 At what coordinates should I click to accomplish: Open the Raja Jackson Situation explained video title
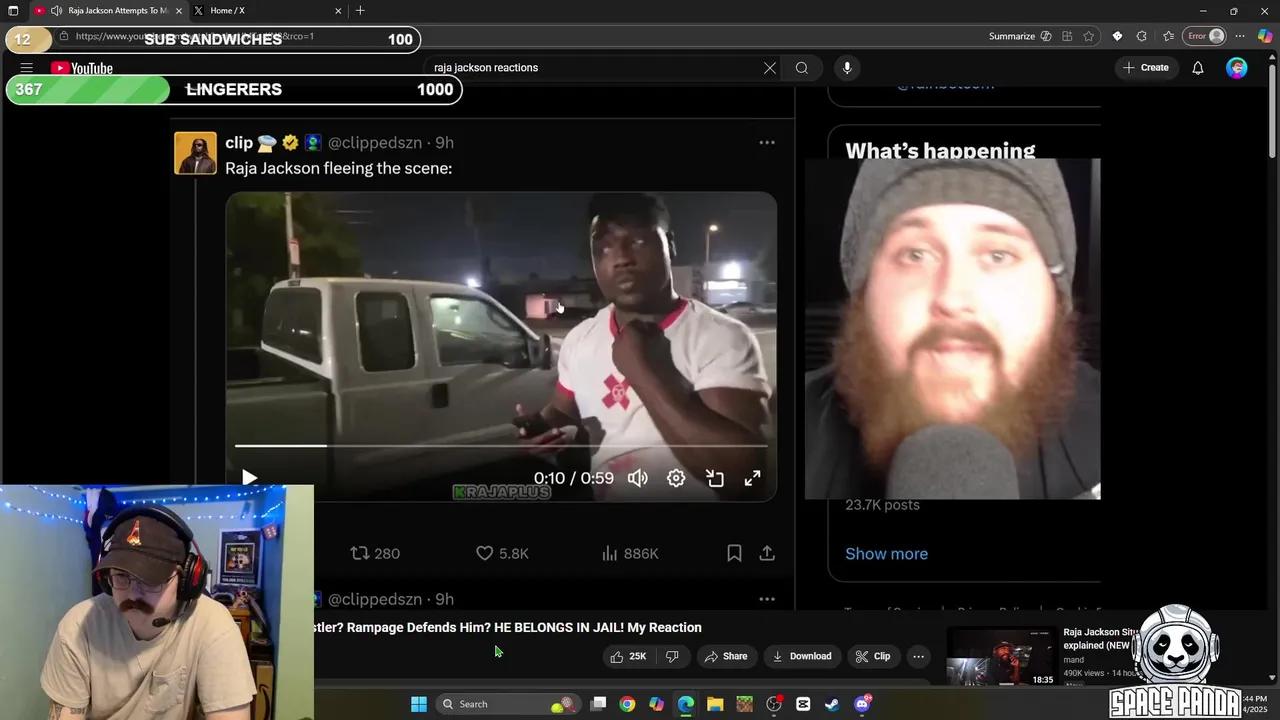(x=1100, y=639)
